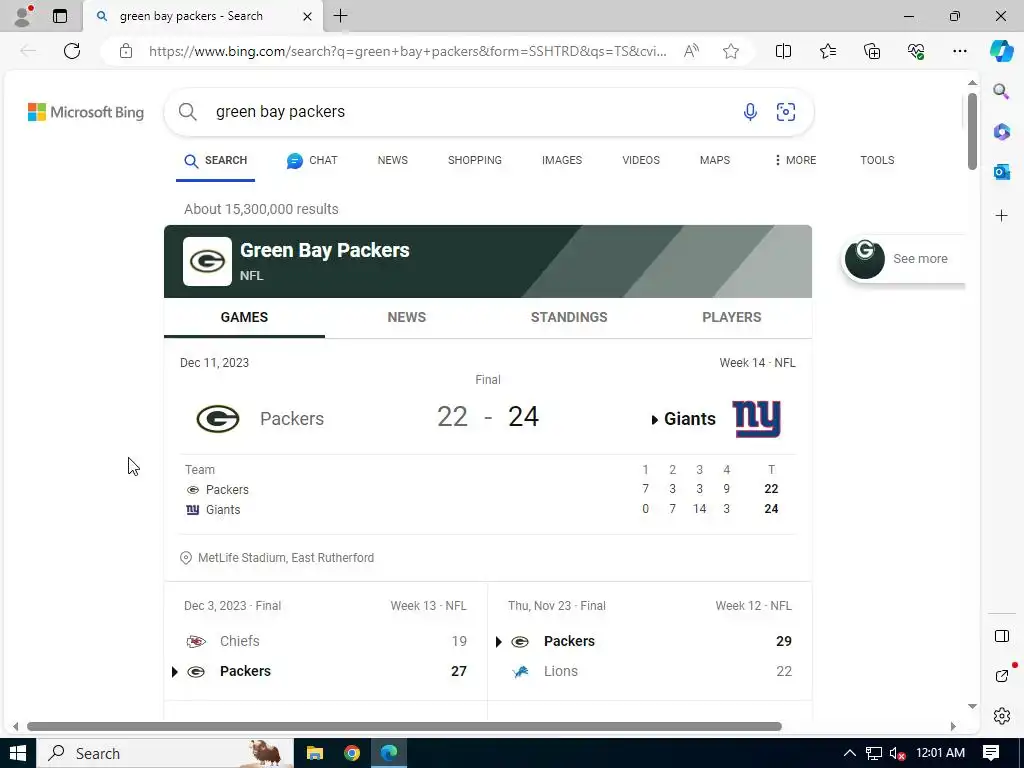Open sidebar search icon

coord(1001,91)
